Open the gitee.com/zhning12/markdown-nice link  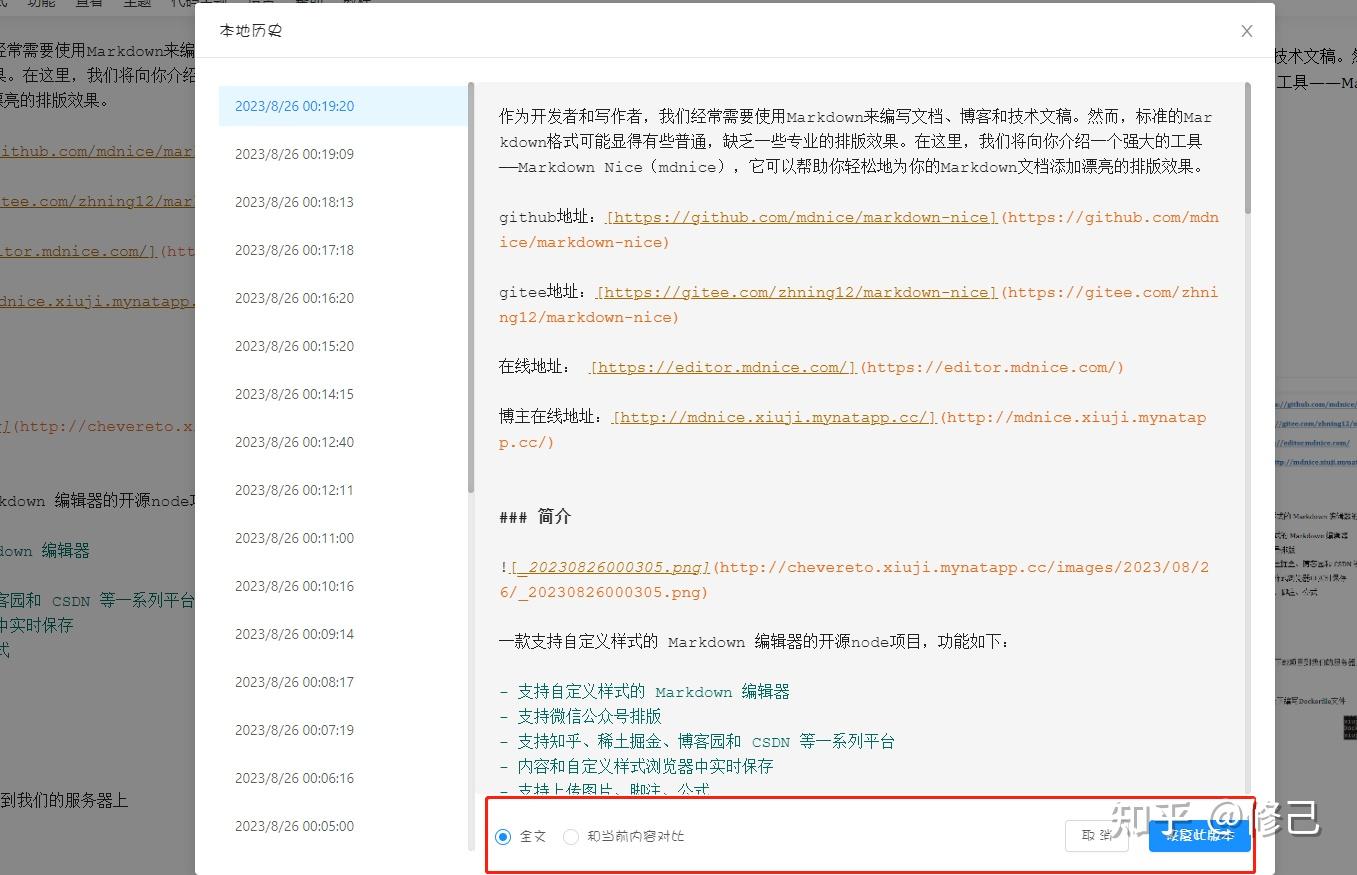tap(795, 292)
